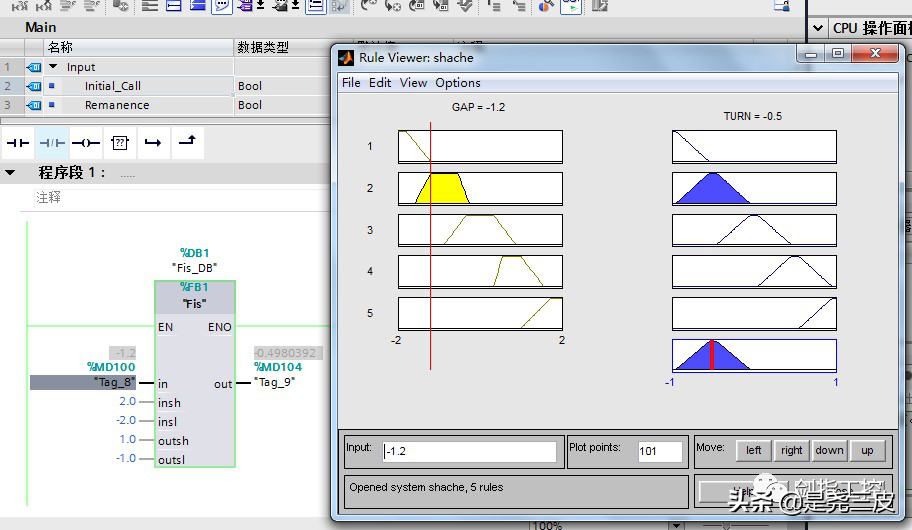912x530 pixels.
Task: Select the rule 4 TURN output plot
Action: pyautogui.click(x=754, y=272)
